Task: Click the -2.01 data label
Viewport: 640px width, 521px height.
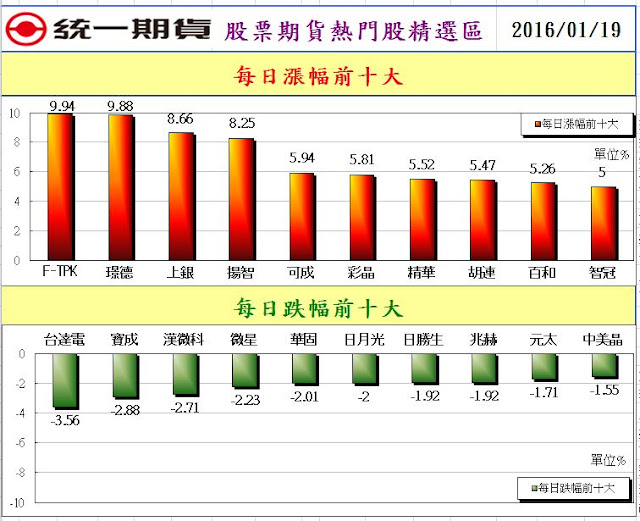Action: (304, 396)
